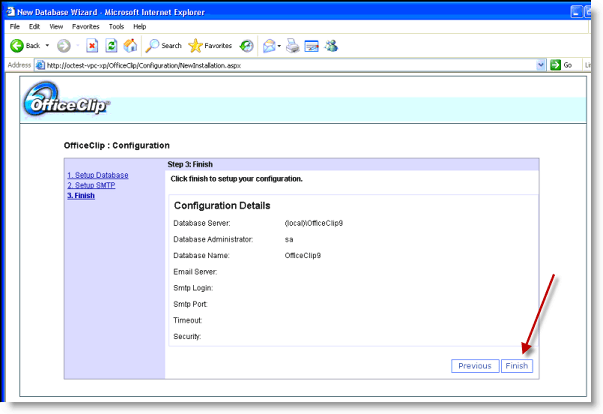603x414 pixels.
Task: Click the IE icon in title bar
Action: click(10, 12)
